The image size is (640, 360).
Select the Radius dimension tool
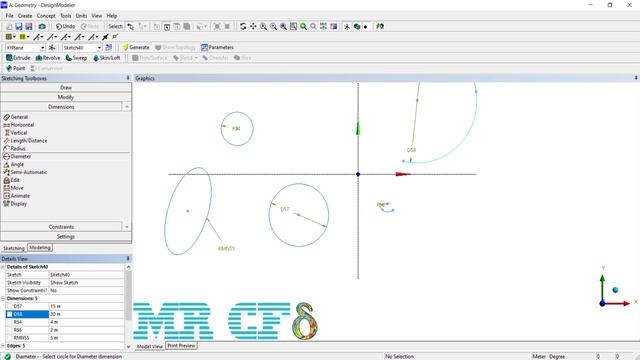[15, 149]
